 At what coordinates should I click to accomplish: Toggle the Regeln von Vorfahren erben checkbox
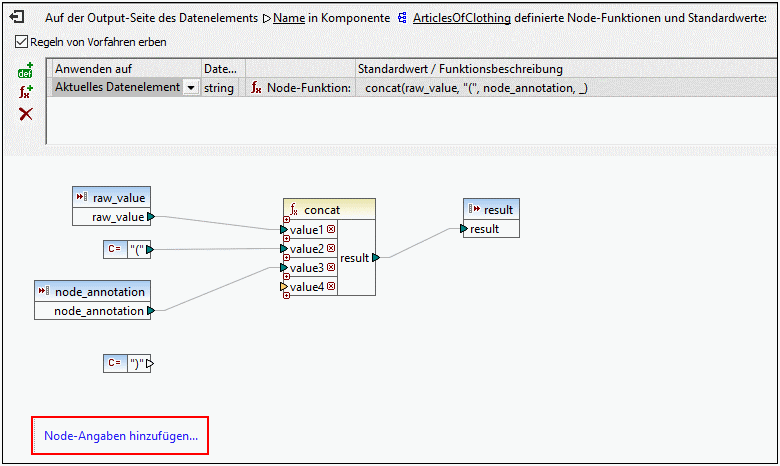(22, 42)
